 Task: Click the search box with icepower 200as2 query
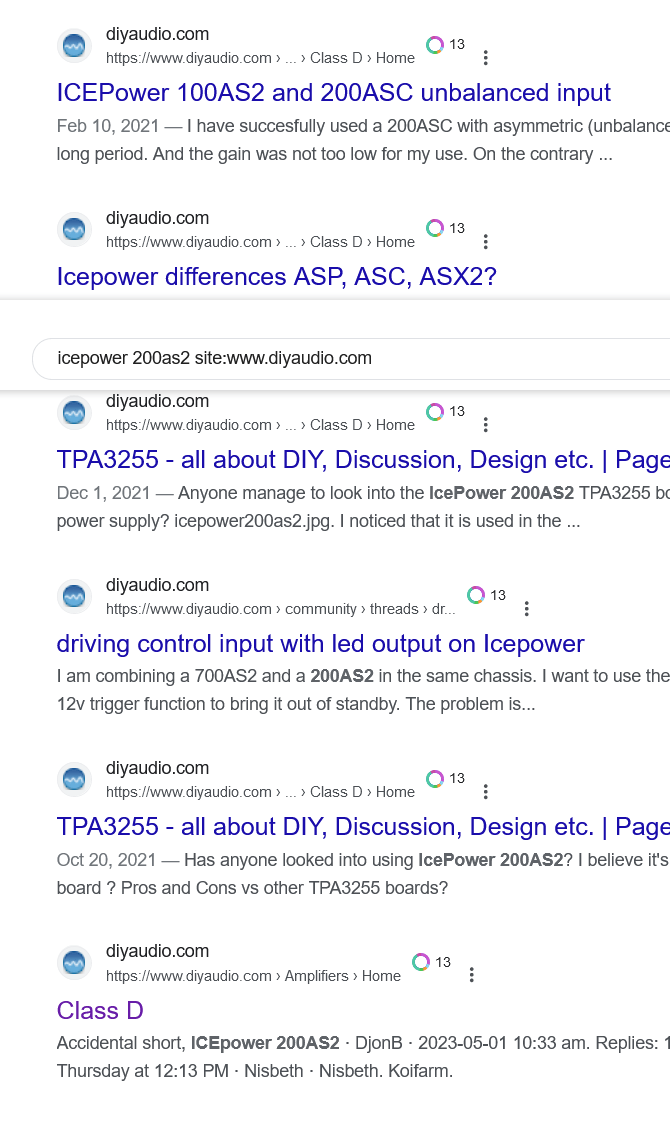pos(351,358)
